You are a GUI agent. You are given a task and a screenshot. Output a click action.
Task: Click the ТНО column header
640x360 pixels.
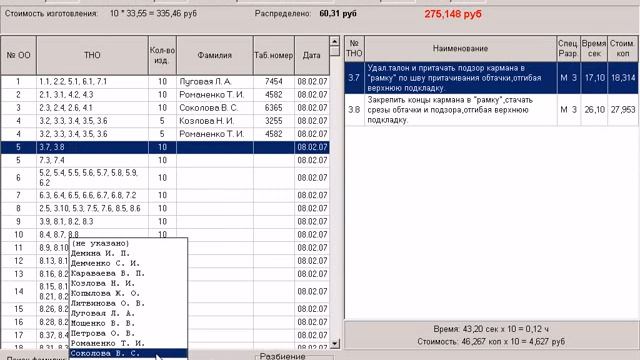[92, 55]
